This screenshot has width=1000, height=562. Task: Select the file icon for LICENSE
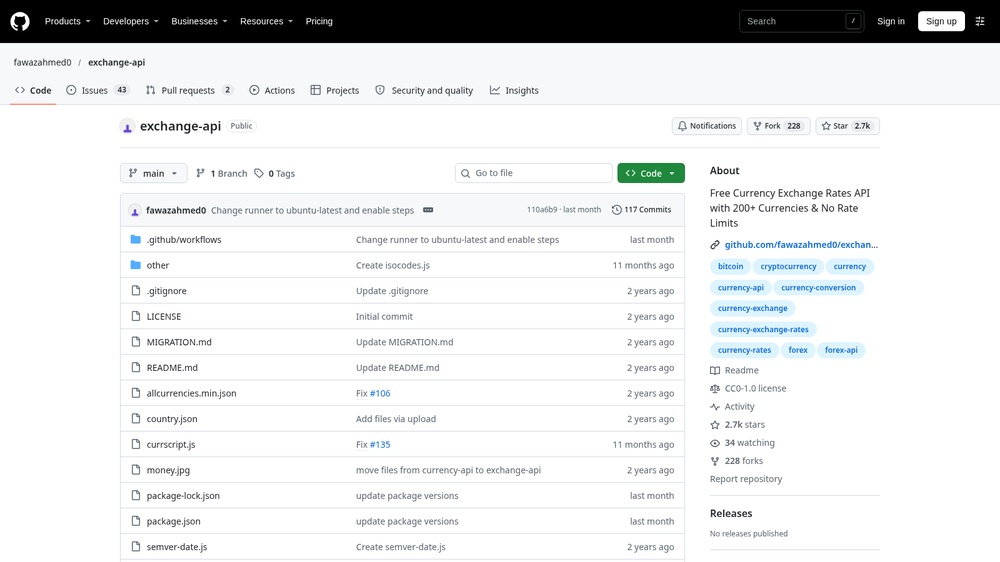coord(135,316)
